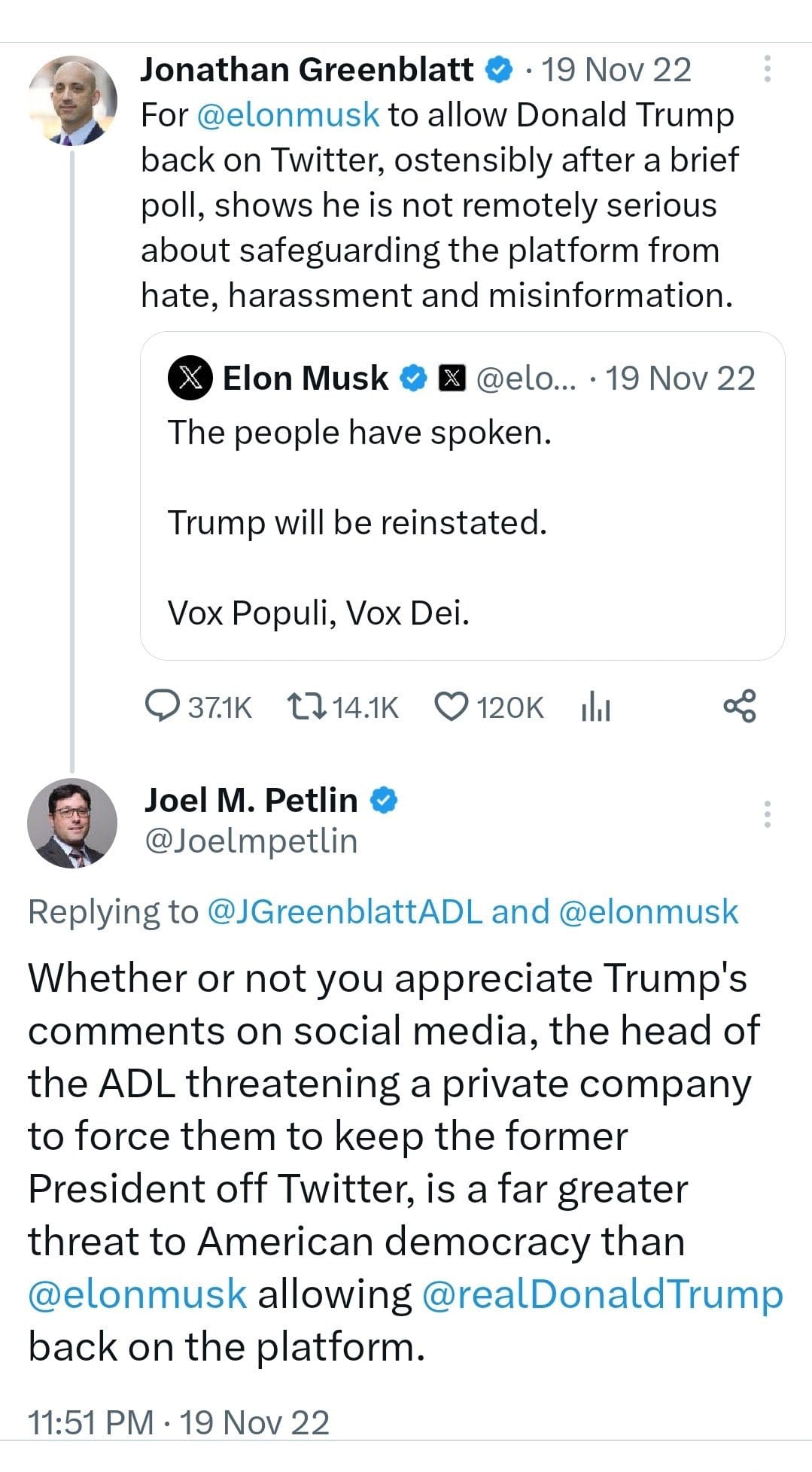Tap @elonmusk mention in Greenblatt's tweet

click(288, 115)
